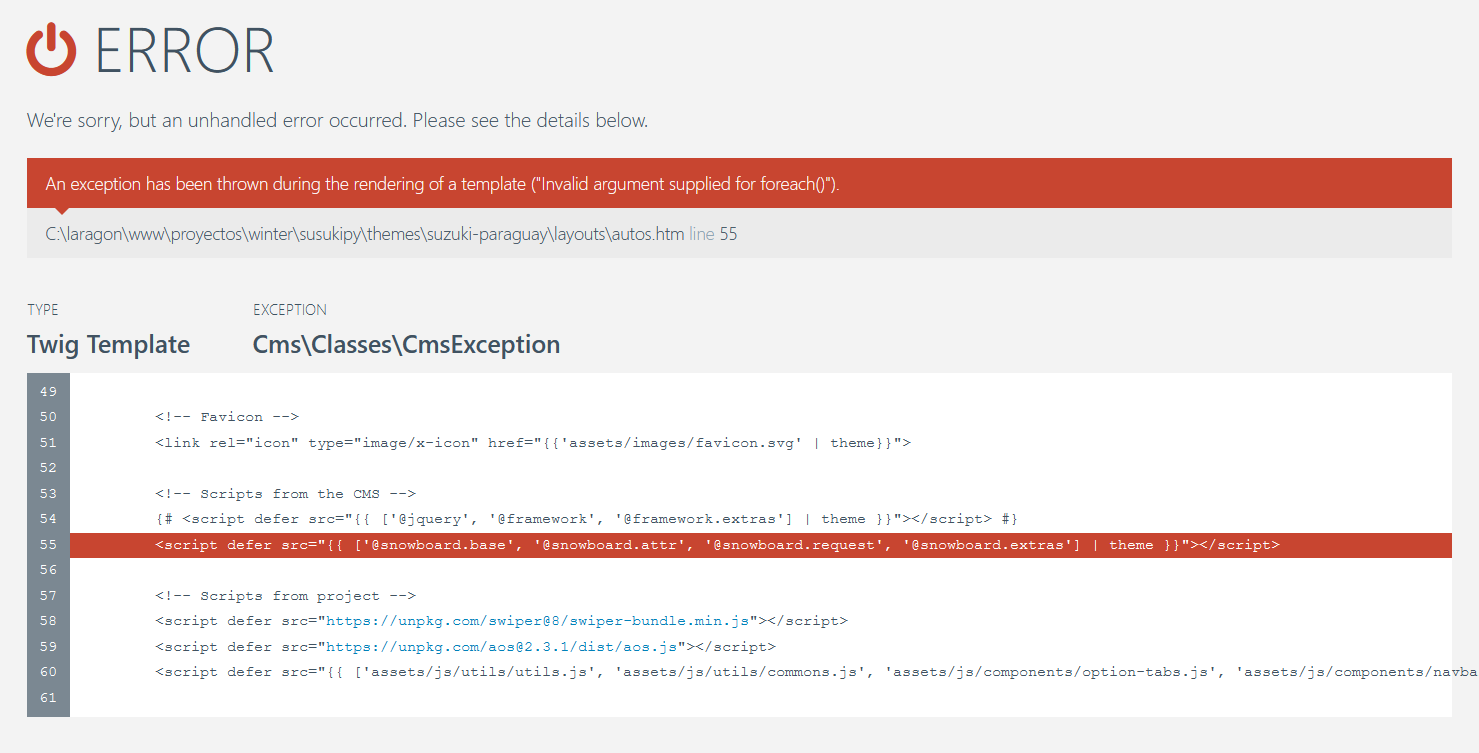Click line number 49 in the gutter
The width and height of the screenshot is (1479, 753).
(x=49, y=391)
